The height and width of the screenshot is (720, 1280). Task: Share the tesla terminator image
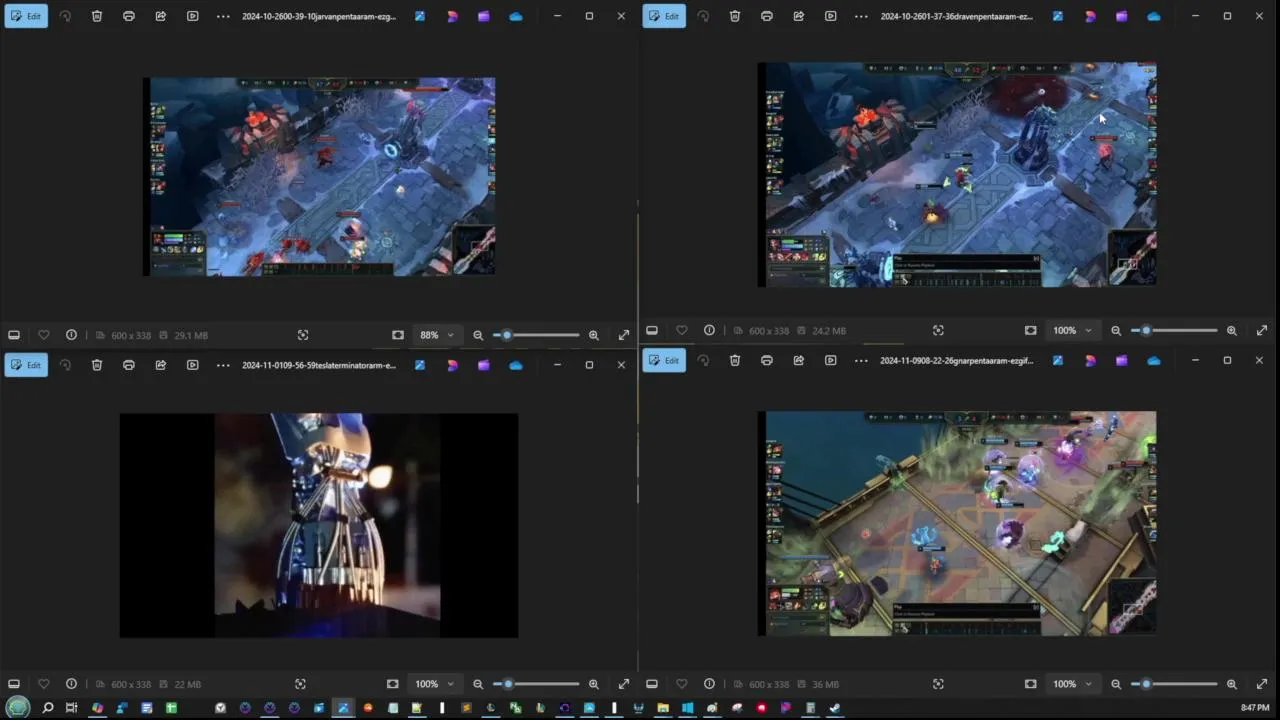(161, 365)
